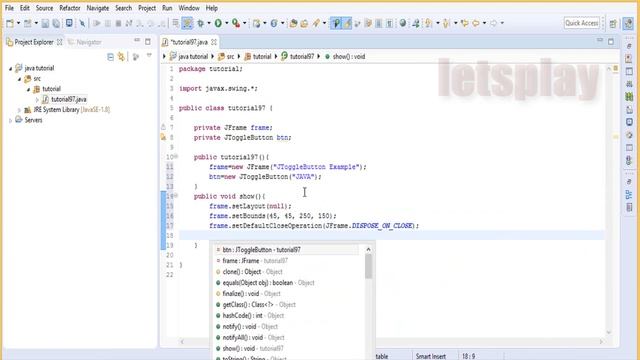
Task: Click the Quick Access search field
Action: pyautogui.click(x=582, y=23)
